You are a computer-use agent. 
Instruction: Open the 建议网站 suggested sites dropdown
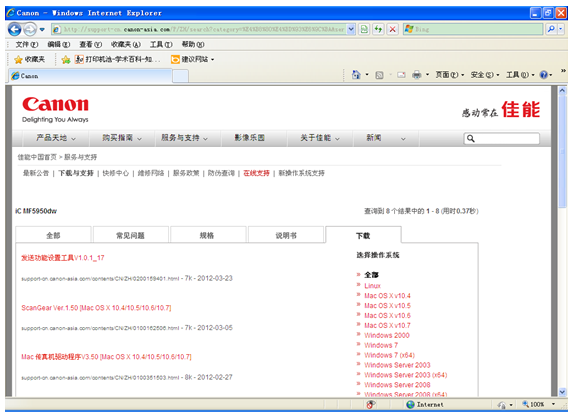click(192, 59)
